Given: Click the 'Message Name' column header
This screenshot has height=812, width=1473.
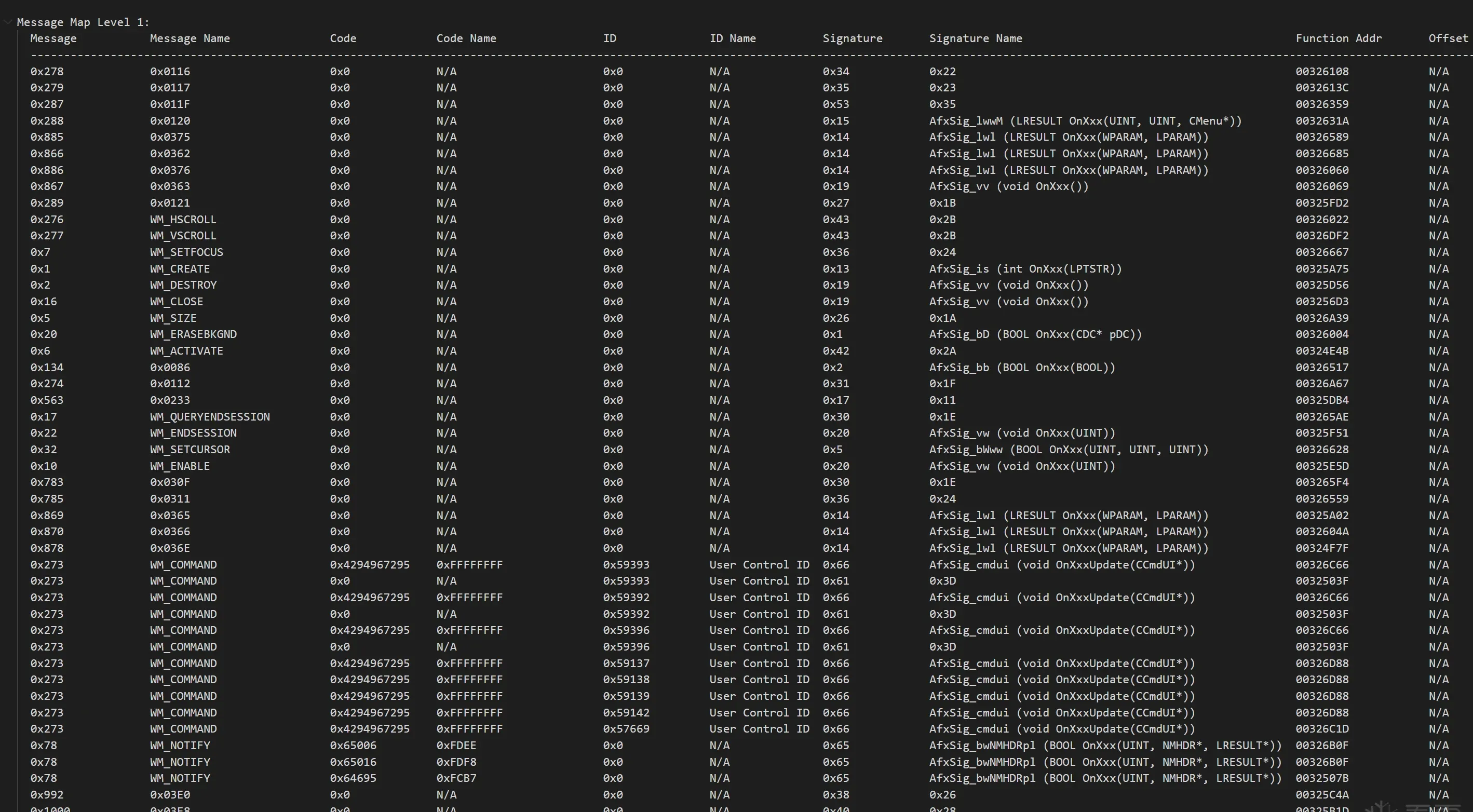Looking at the screenshot, I should 190,38.
